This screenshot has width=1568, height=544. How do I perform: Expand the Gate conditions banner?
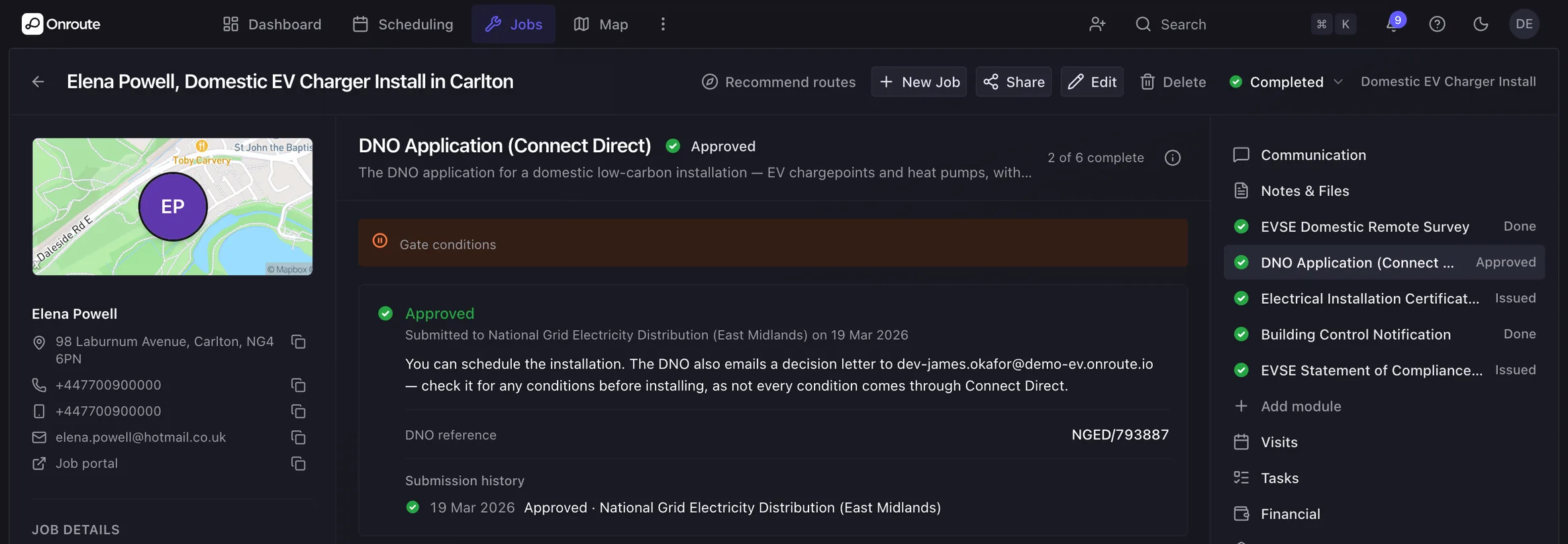click(773, 243)
